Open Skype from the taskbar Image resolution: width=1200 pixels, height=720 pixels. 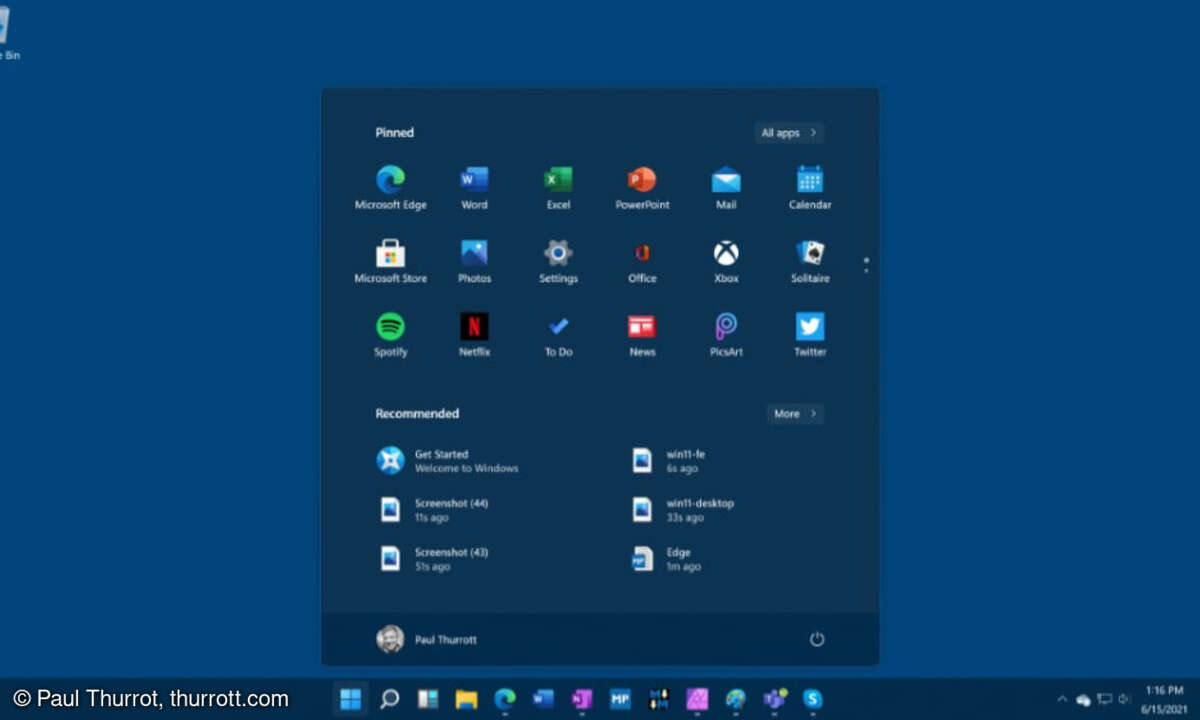pos(812,698)
